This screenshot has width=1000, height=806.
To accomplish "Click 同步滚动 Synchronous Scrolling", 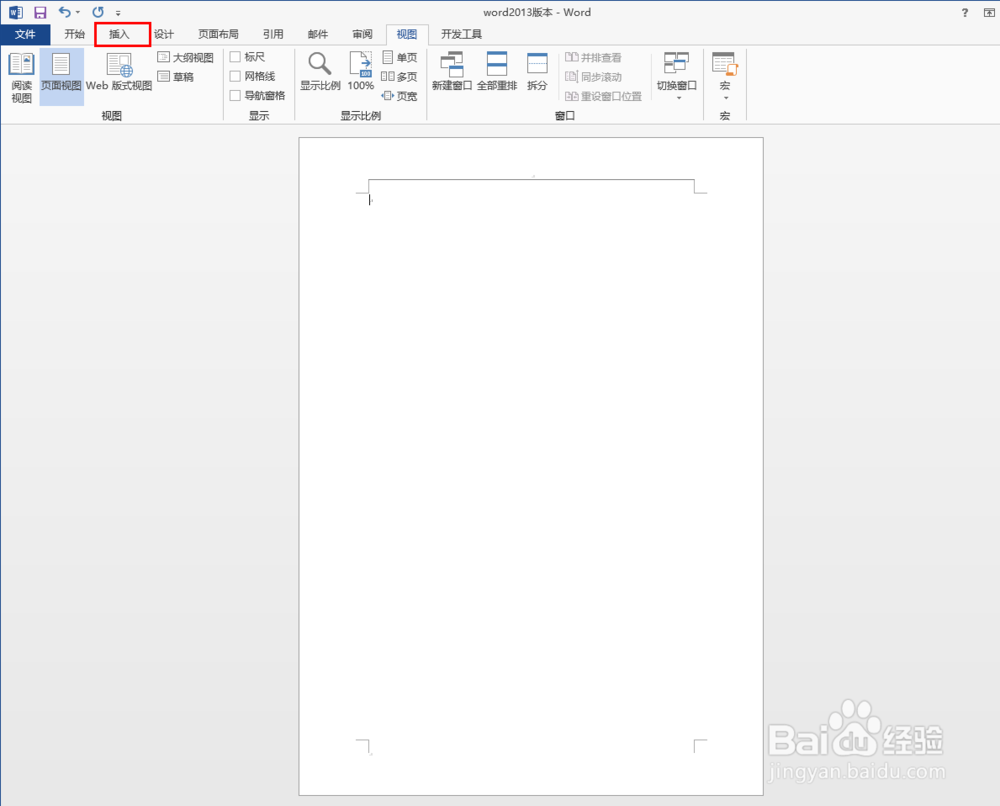I will coord(593,77).
